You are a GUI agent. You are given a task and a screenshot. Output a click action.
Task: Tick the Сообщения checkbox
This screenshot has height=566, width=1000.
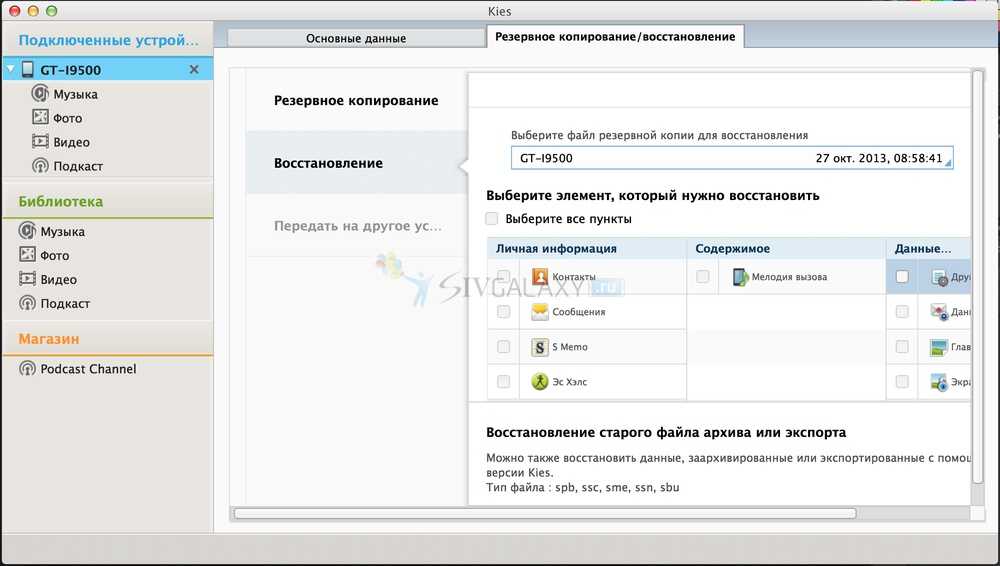pyautogui.click(x=503, y=312)
